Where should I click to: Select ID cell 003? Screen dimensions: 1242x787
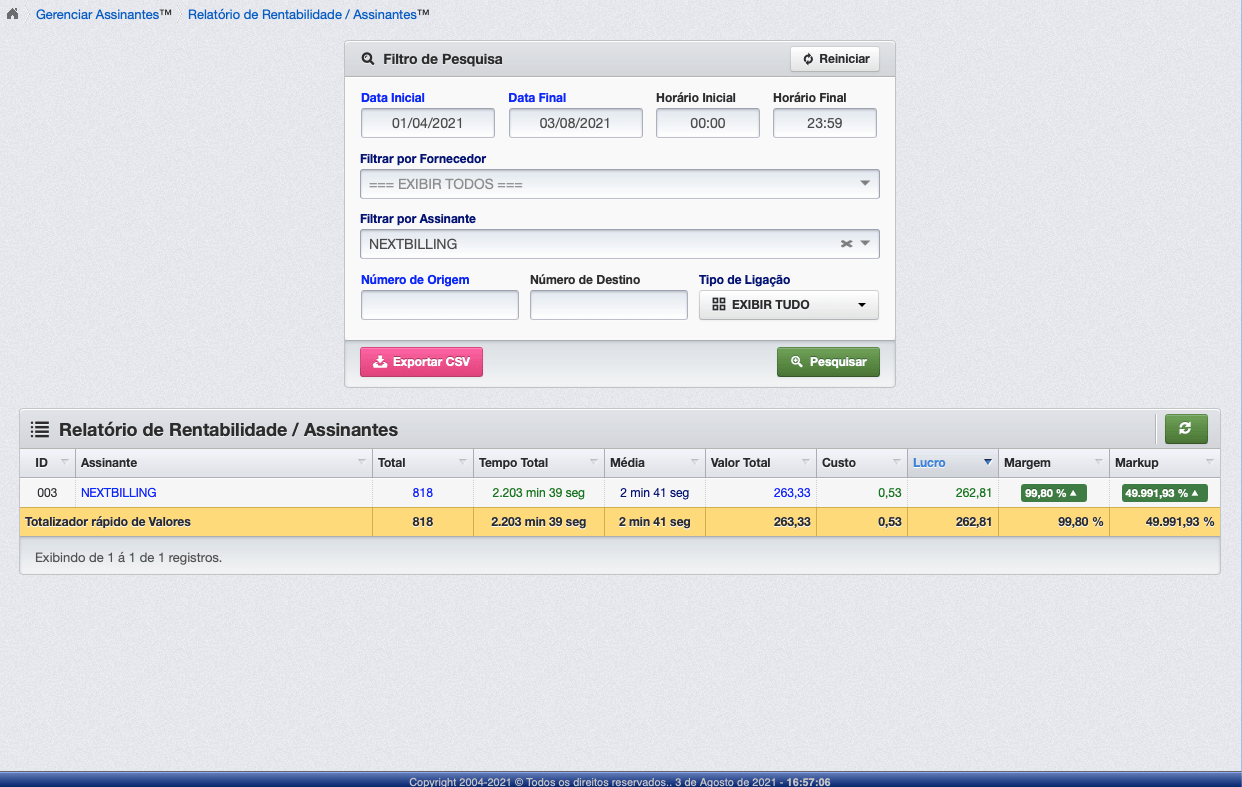point(47,492)
